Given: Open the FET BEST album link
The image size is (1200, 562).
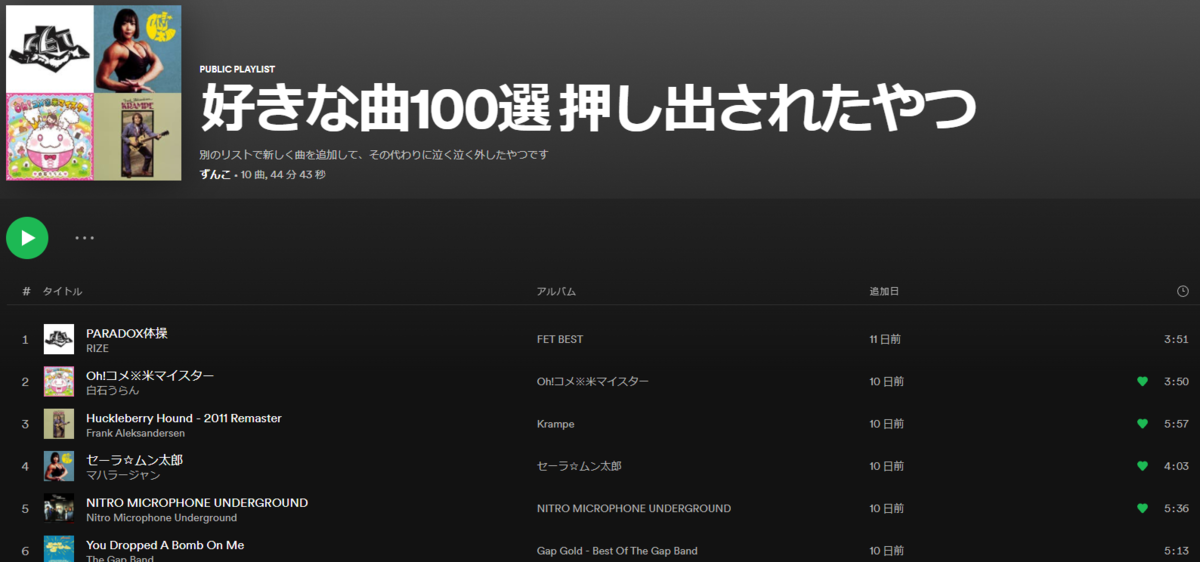Looking at the screenshot, I should coord(560,339).
